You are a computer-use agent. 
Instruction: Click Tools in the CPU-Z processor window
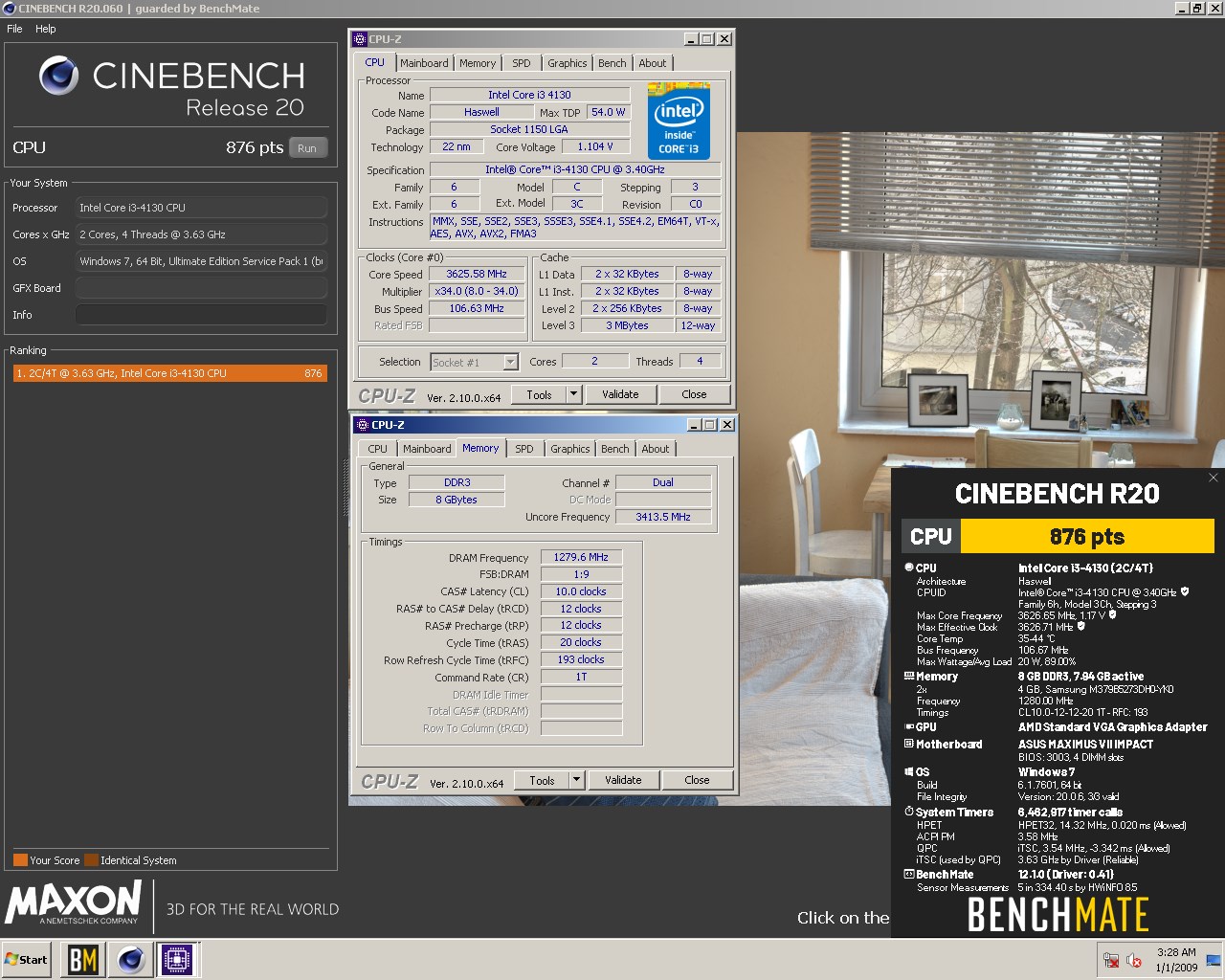tap(539, 394)
